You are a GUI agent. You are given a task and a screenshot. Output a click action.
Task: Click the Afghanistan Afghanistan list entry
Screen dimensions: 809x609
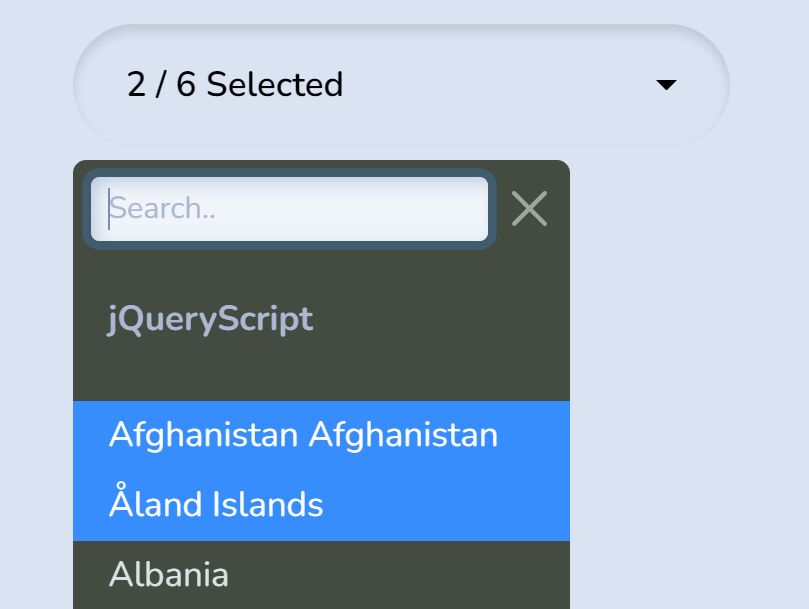click(x=303, y=434)
